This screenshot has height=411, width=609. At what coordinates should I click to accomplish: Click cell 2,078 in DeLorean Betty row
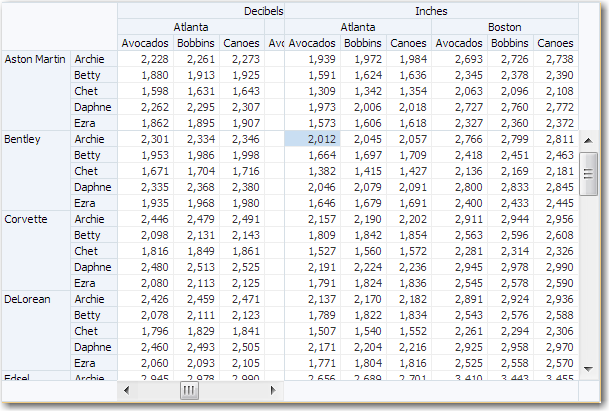[145, 315]
